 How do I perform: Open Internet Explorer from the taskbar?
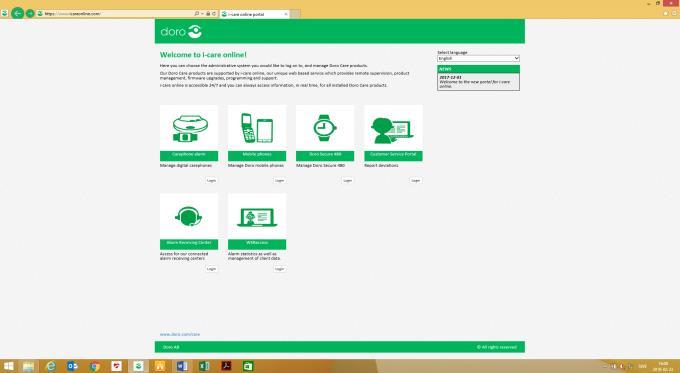[51, 366]
